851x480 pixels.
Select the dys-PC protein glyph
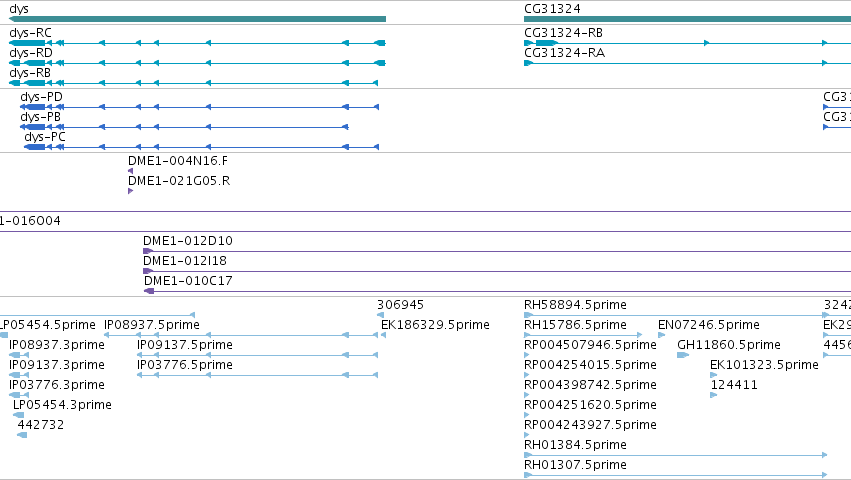pyautogui.click(x=201, y=147)
